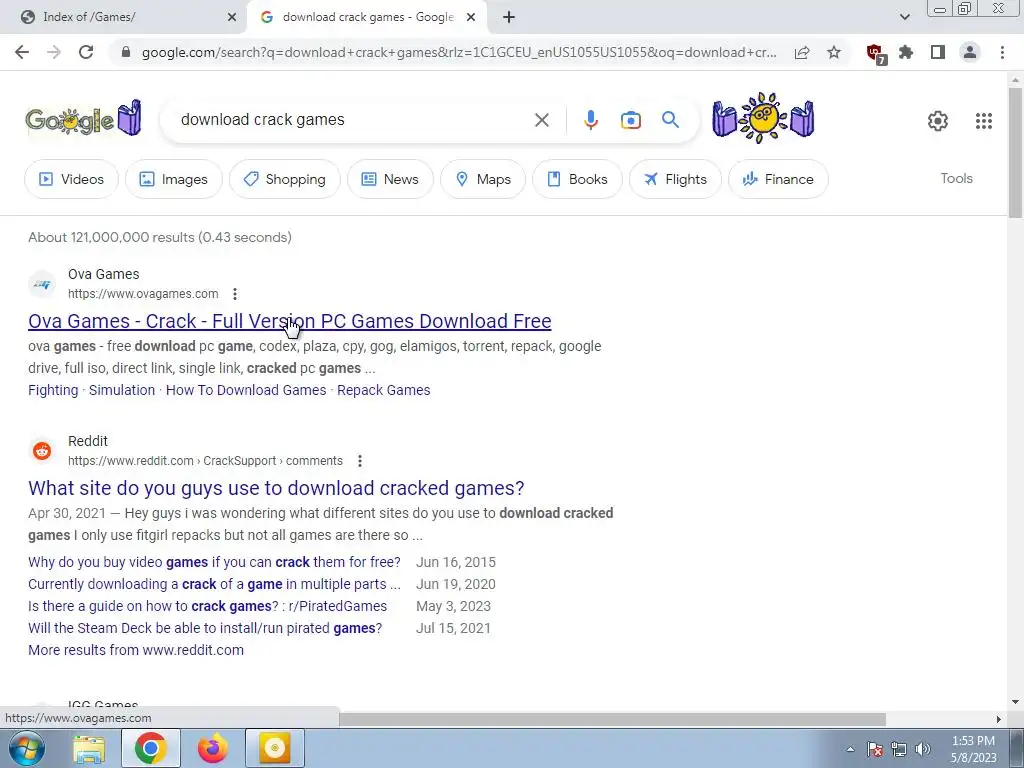Click the vertical scrollbar thumb
This screenshot has height=768, width=1024.
(1015, 152)
